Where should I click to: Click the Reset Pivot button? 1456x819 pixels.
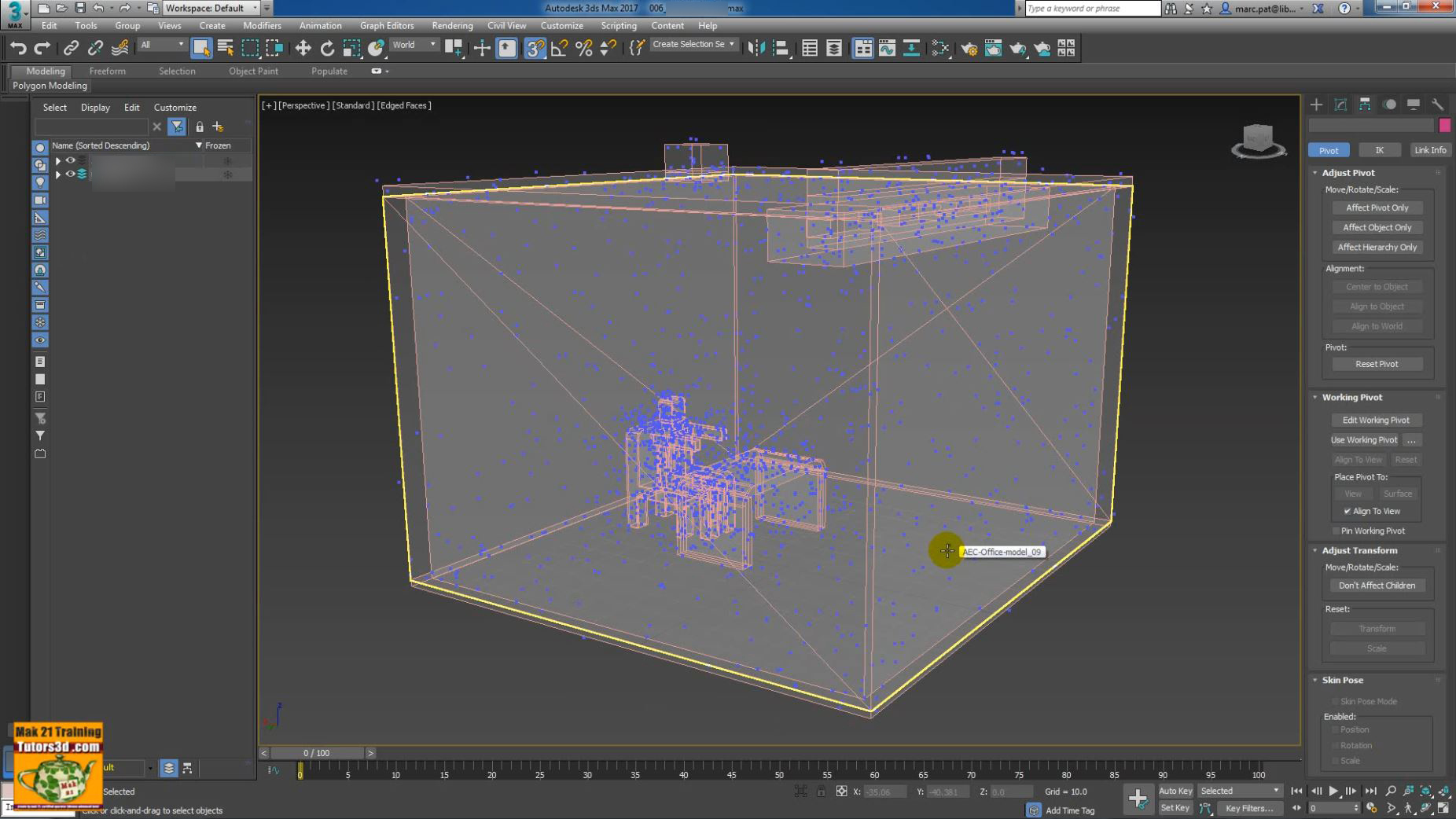(1376, 363)
